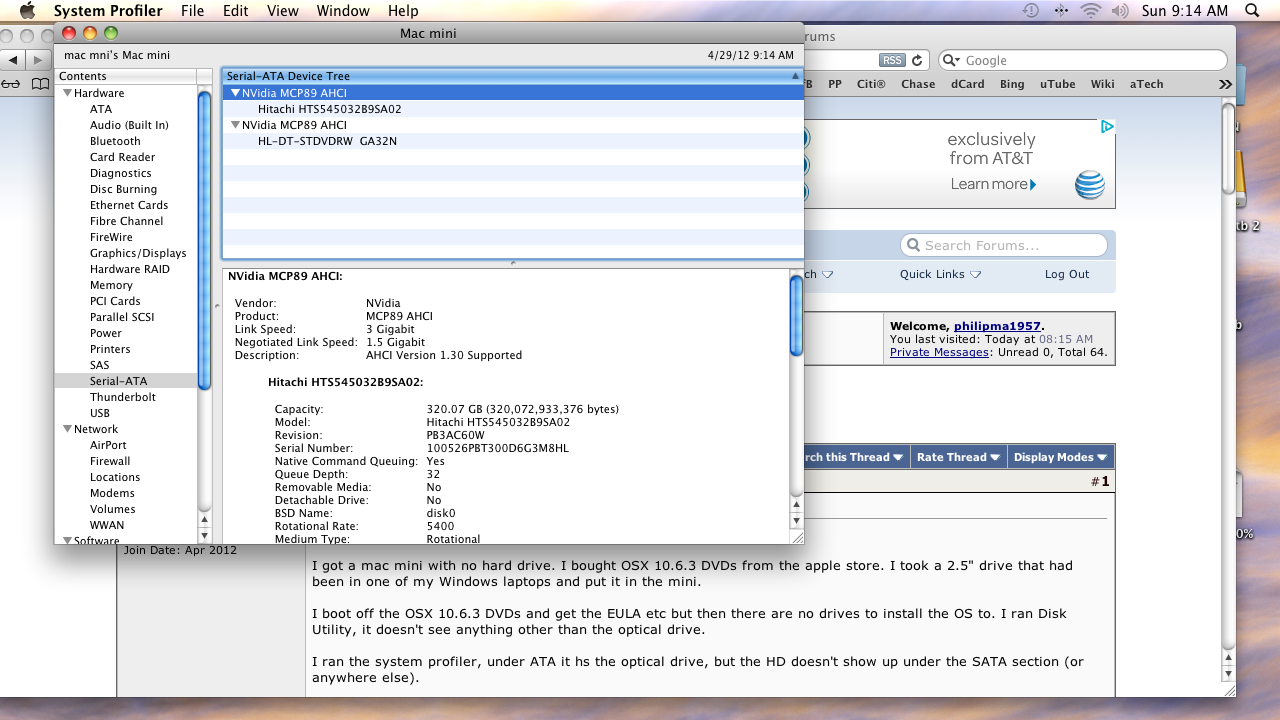Click the AdChoices icon on ad
Screen dimensions: 1280x720
[1108, 127]
